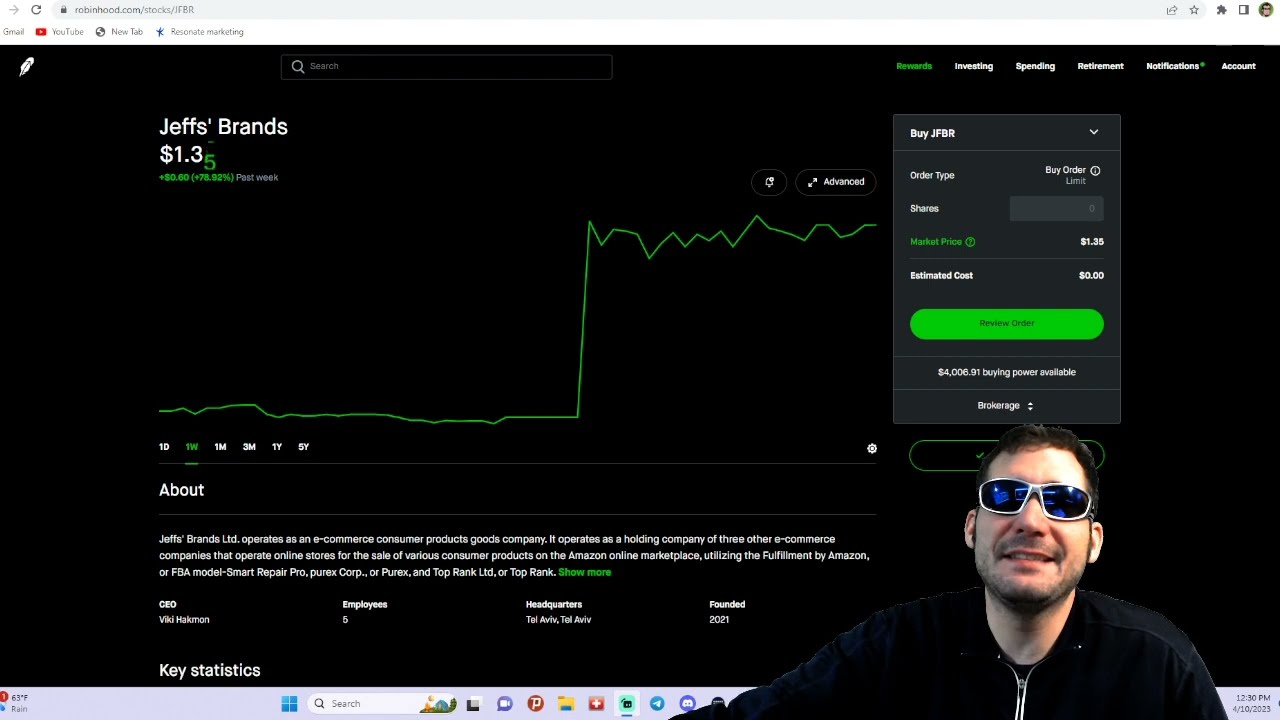Open Discord from the taskbar

687,704
